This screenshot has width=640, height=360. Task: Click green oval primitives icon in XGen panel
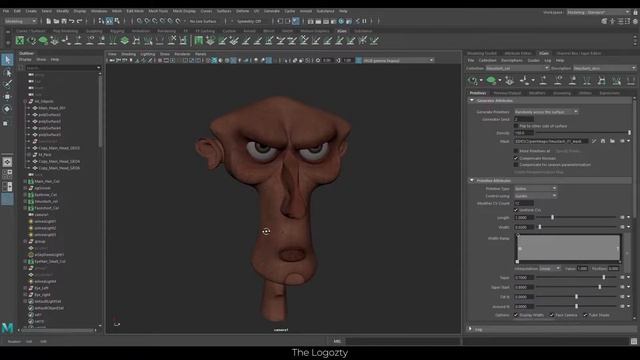pyautogui.click(x=491, y=80)
